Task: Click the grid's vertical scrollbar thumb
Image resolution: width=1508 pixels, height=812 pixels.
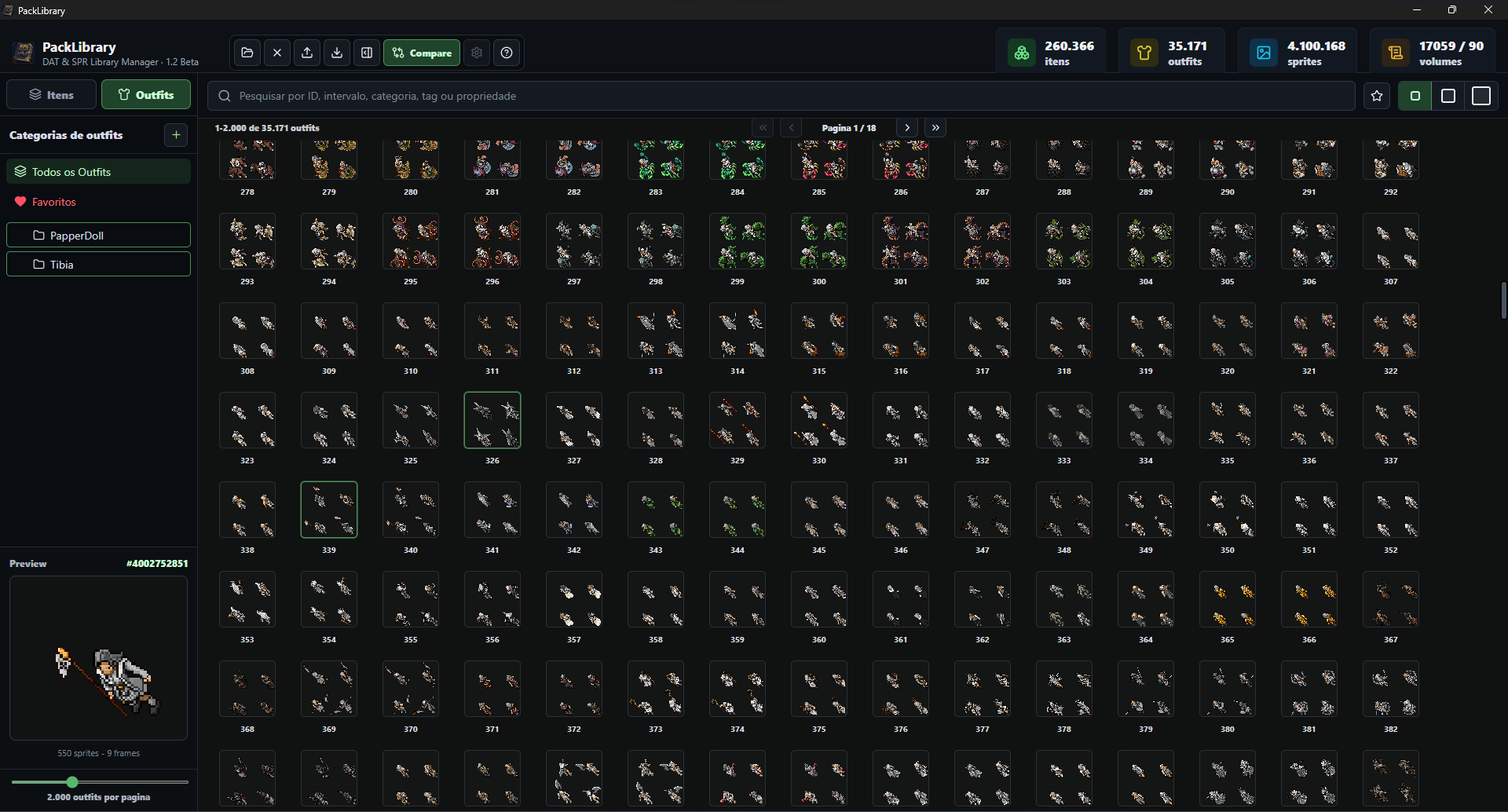Action: pos(1503,300)
